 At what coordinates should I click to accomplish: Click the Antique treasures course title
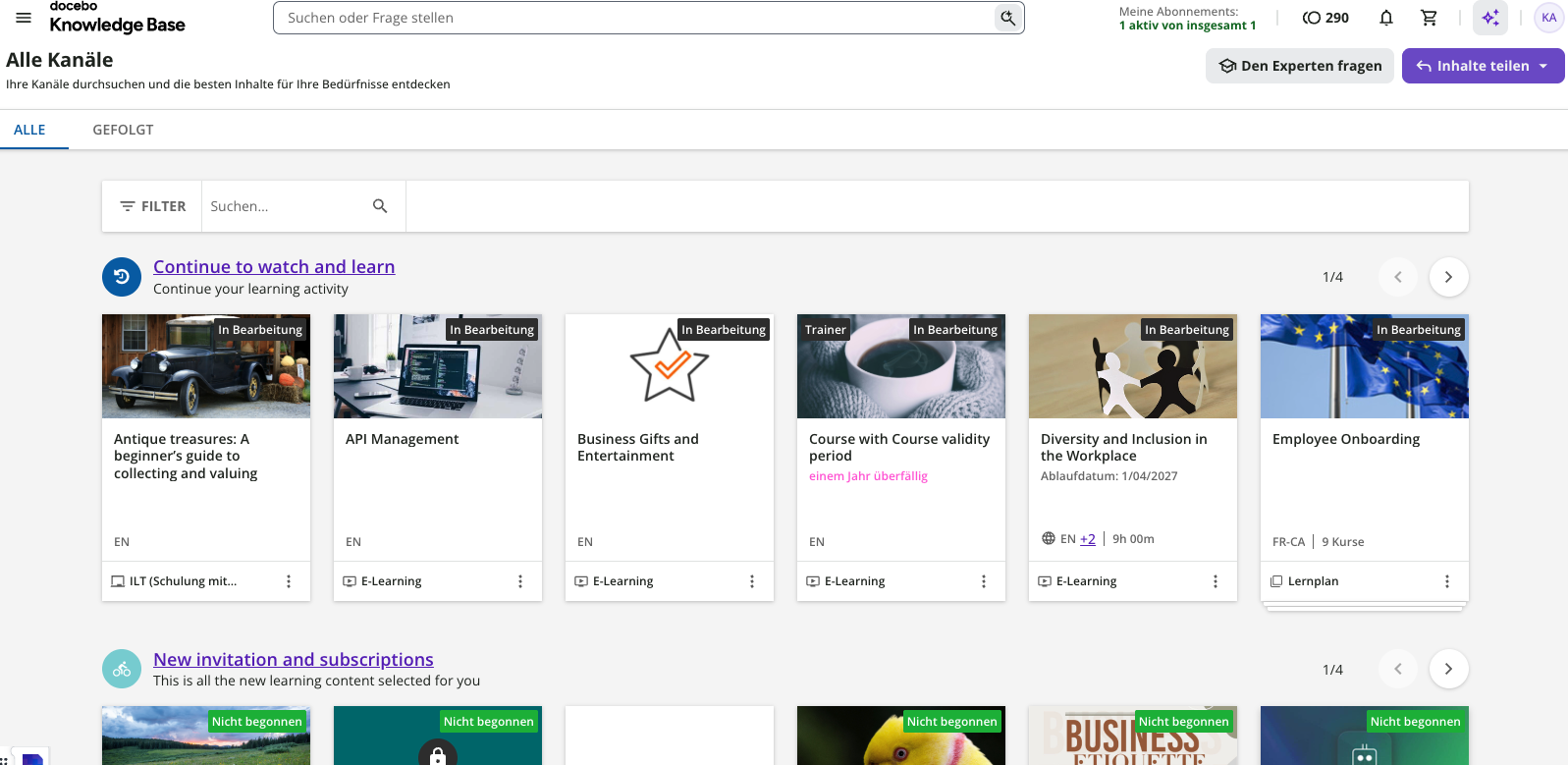186,457
